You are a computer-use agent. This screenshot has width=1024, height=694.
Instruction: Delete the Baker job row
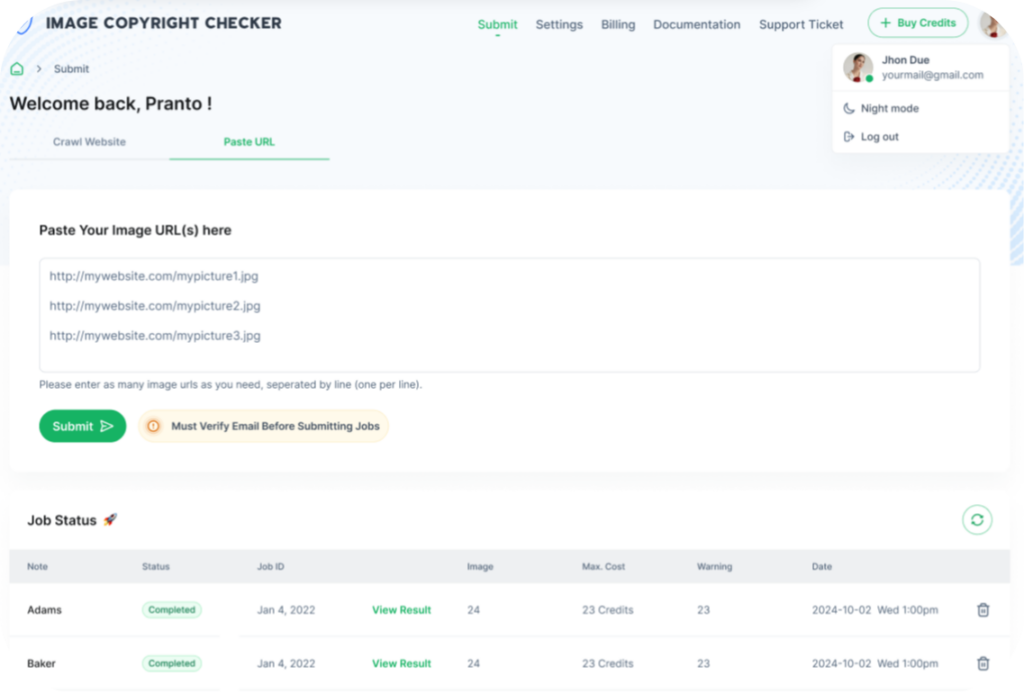pos(982,663)
